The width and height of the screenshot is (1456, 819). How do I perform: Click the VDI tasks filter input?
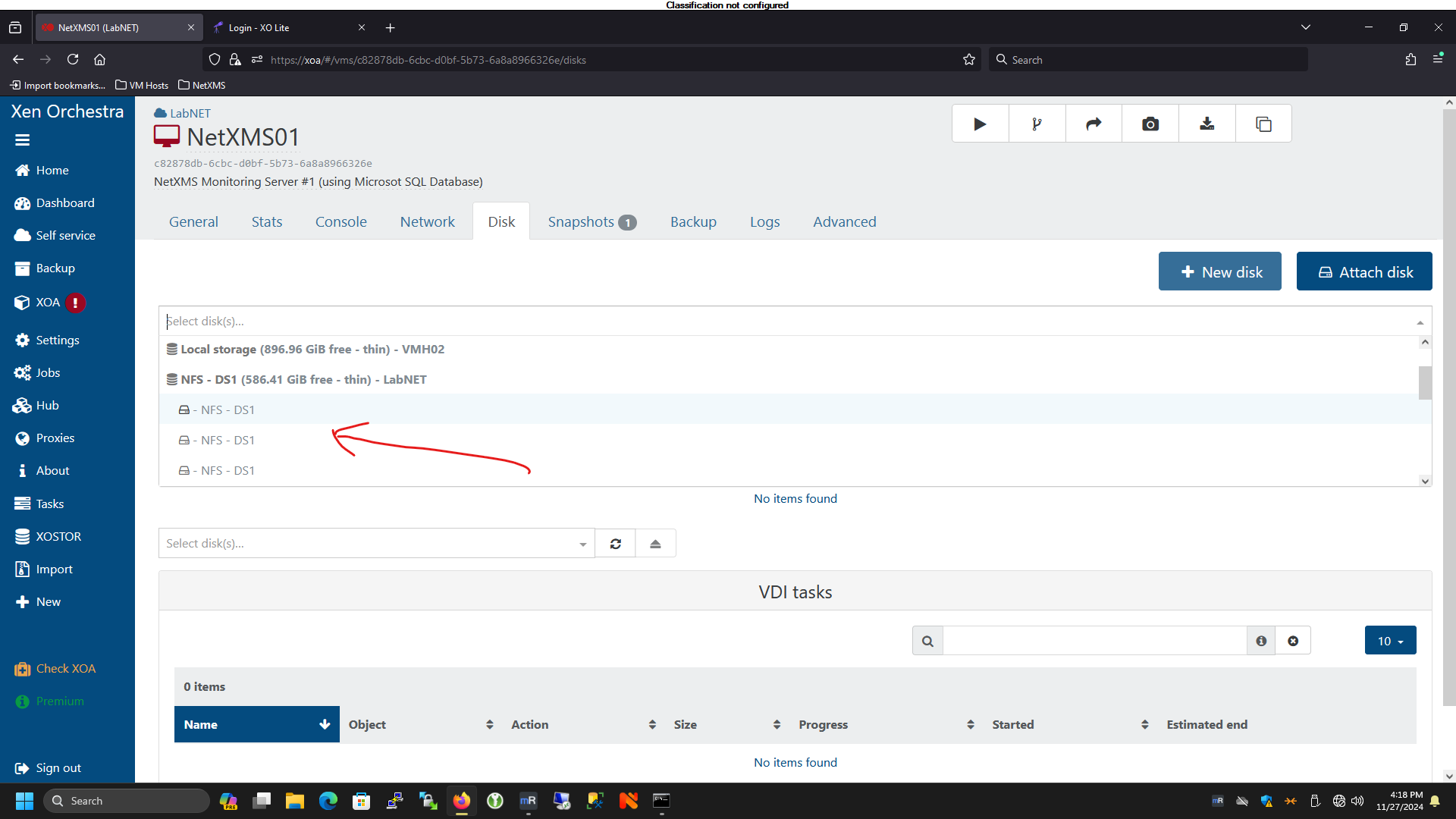[1094, 642]
